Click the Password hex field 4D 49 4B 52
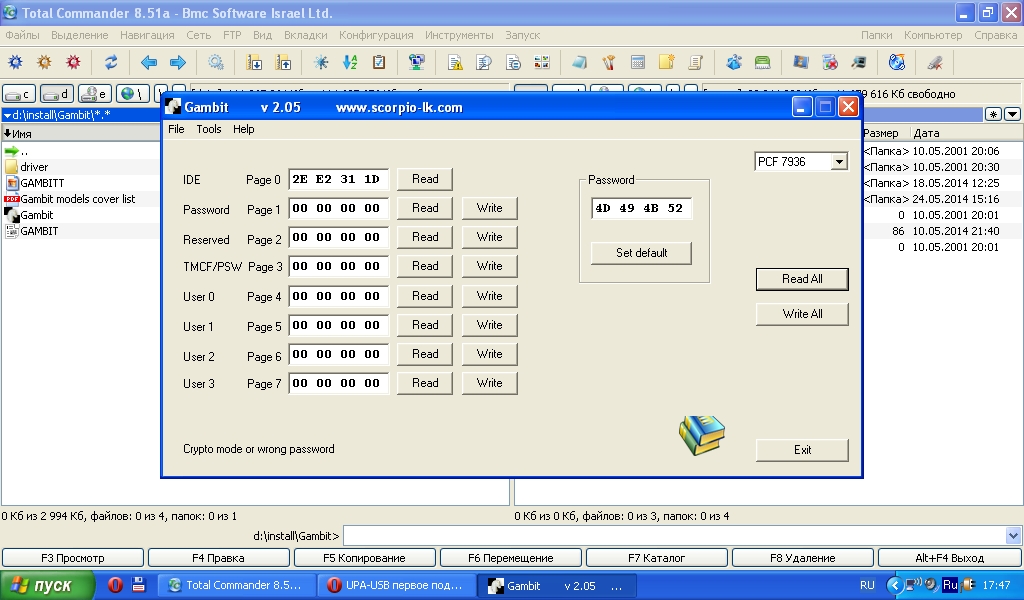This screenshot has height=600, width=1024. click(641, 208)
